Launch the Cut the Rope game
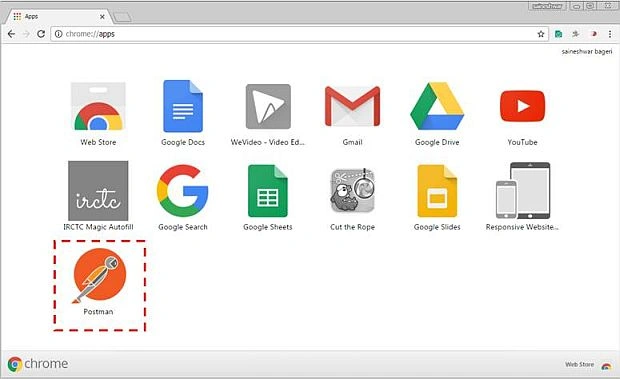 click(x=352, y=191)
